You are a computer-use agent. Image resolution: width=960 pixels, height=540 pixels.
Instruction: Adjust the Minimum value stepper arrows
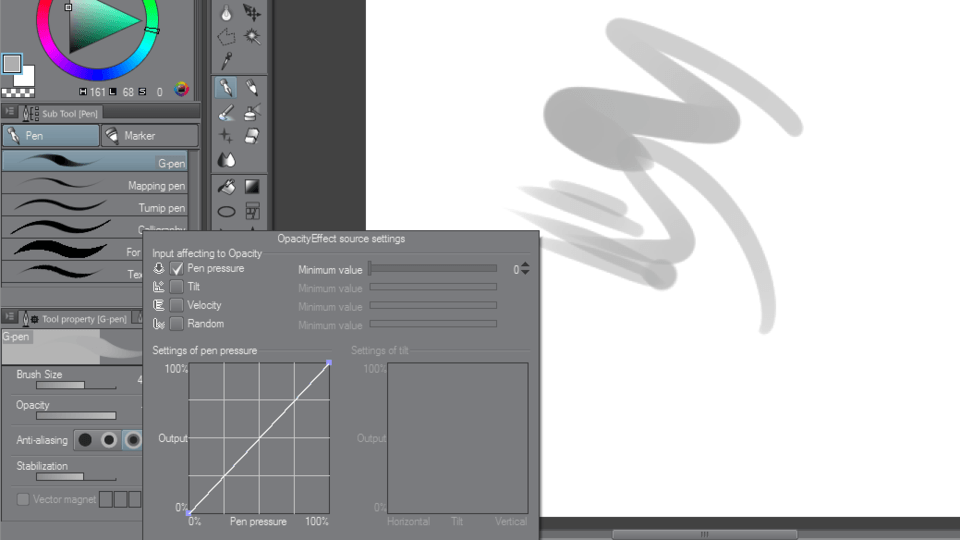click(526, 269)
